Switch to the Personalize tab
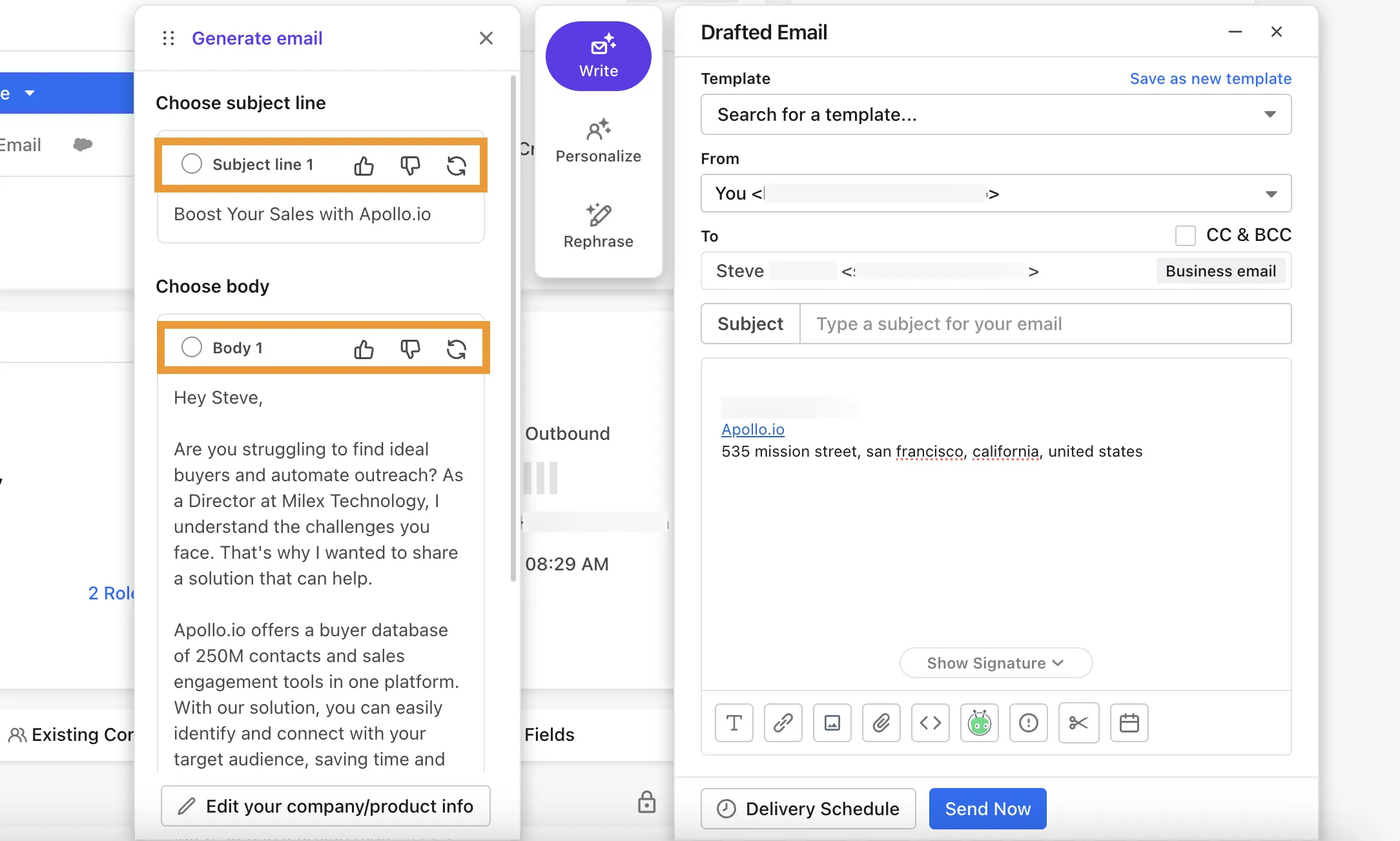 [598, 141]
